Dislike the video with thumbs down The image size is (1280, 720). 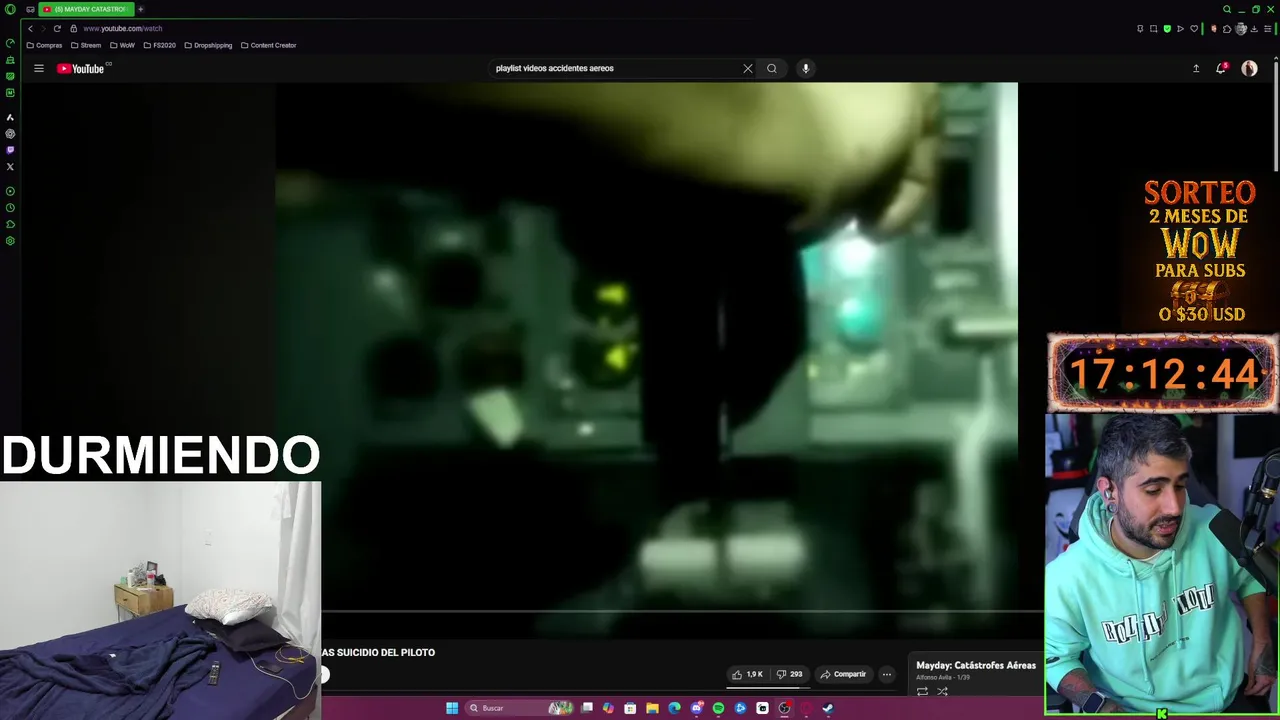(x=790, y=674)
